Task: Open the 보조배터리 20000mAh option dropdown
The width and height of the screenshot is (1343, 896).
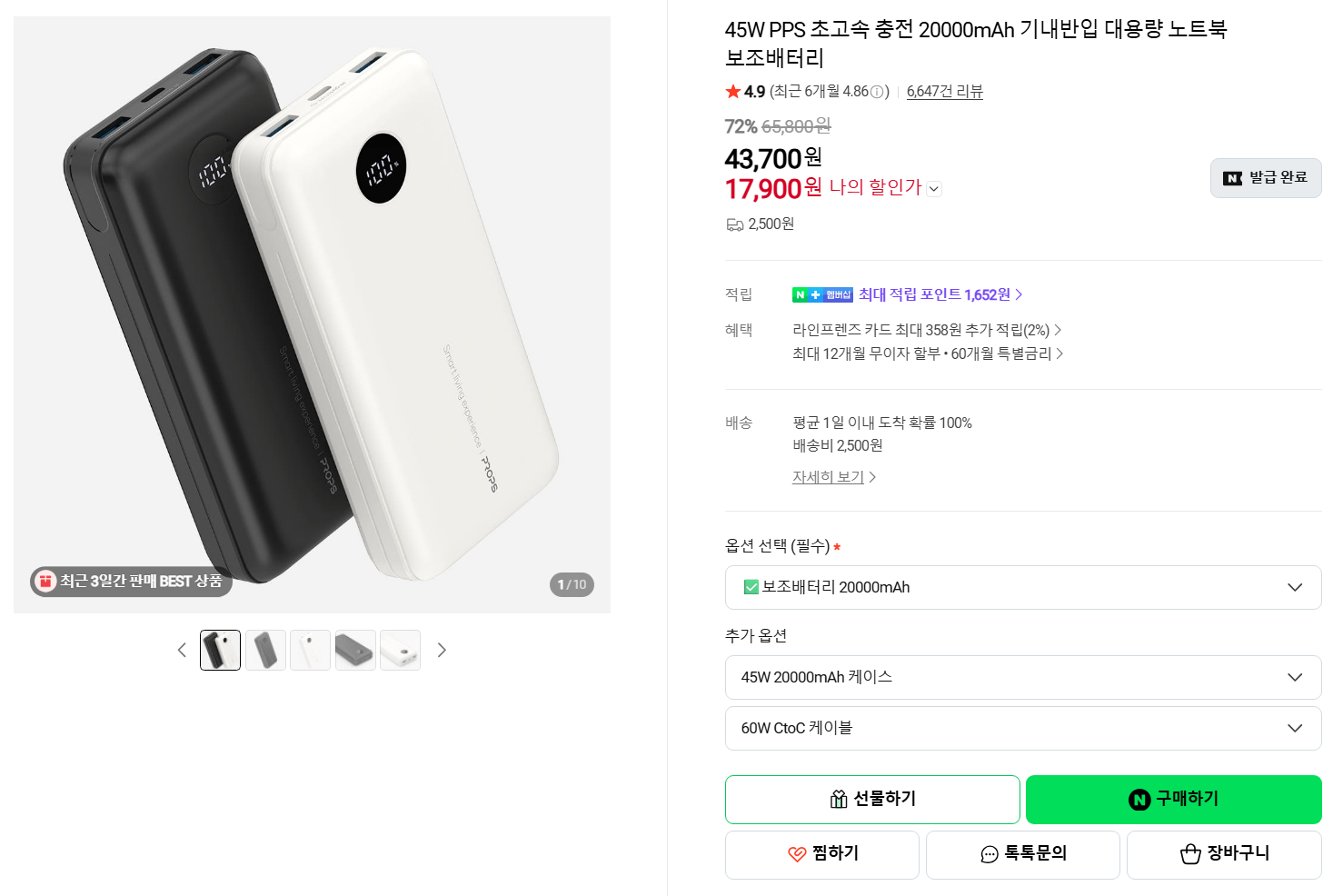Action: click(x=1023, y=587)
